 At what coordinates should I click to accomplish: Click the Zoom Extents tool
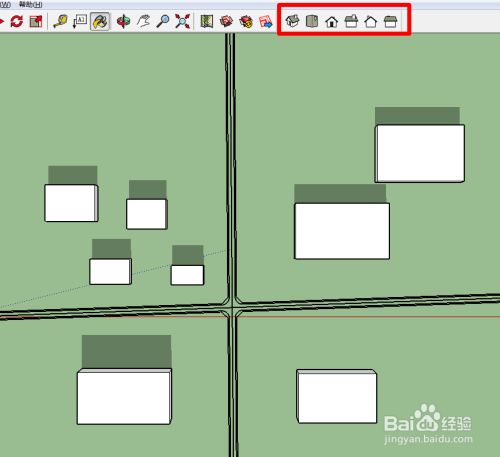(183, 21)
